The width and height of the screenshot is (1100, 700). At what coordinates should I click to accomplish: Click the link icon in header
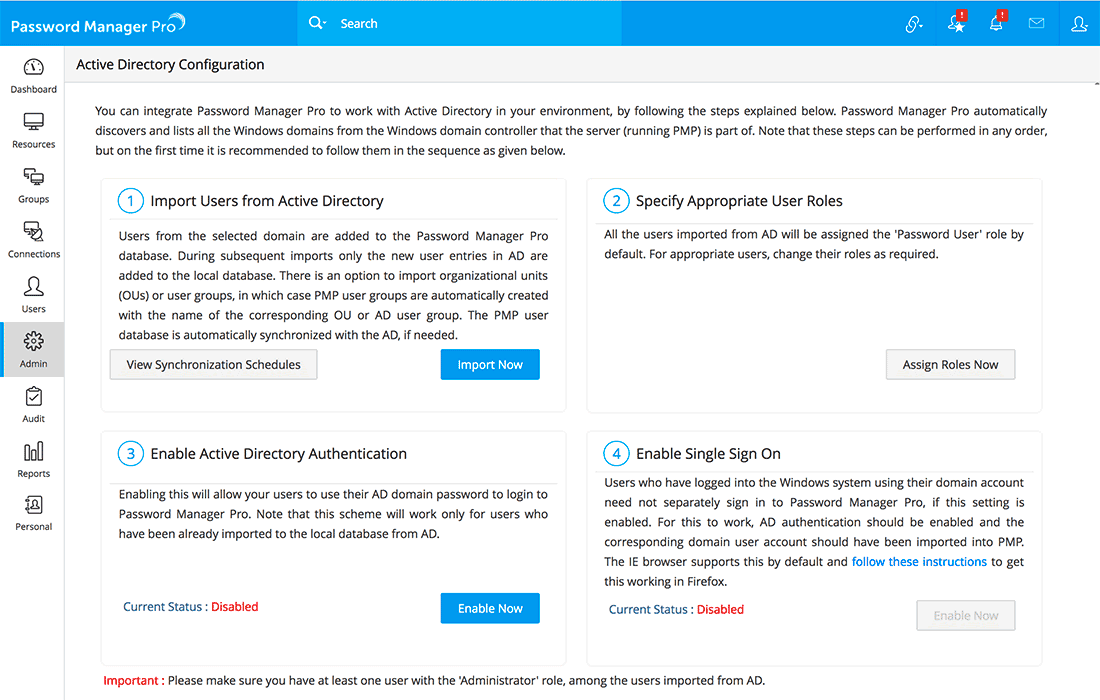(914, 24)
